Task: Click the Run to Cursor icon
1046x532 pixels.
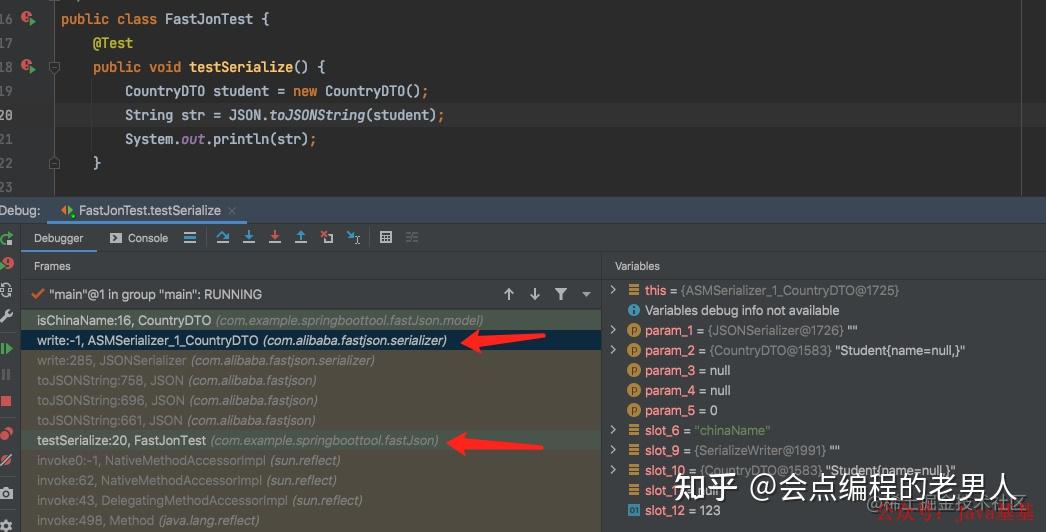Action: 354,237
